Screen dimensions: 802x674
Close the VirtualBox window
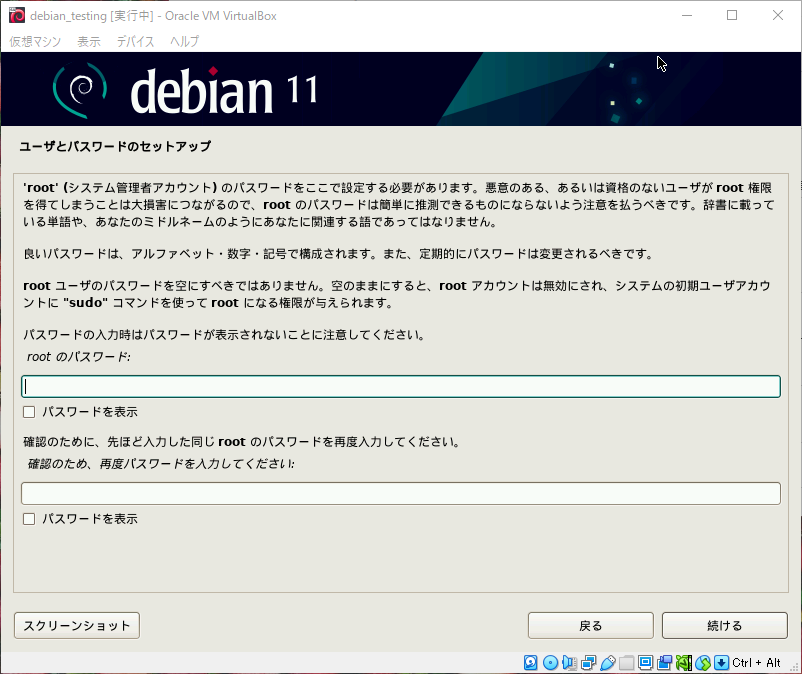777,15
